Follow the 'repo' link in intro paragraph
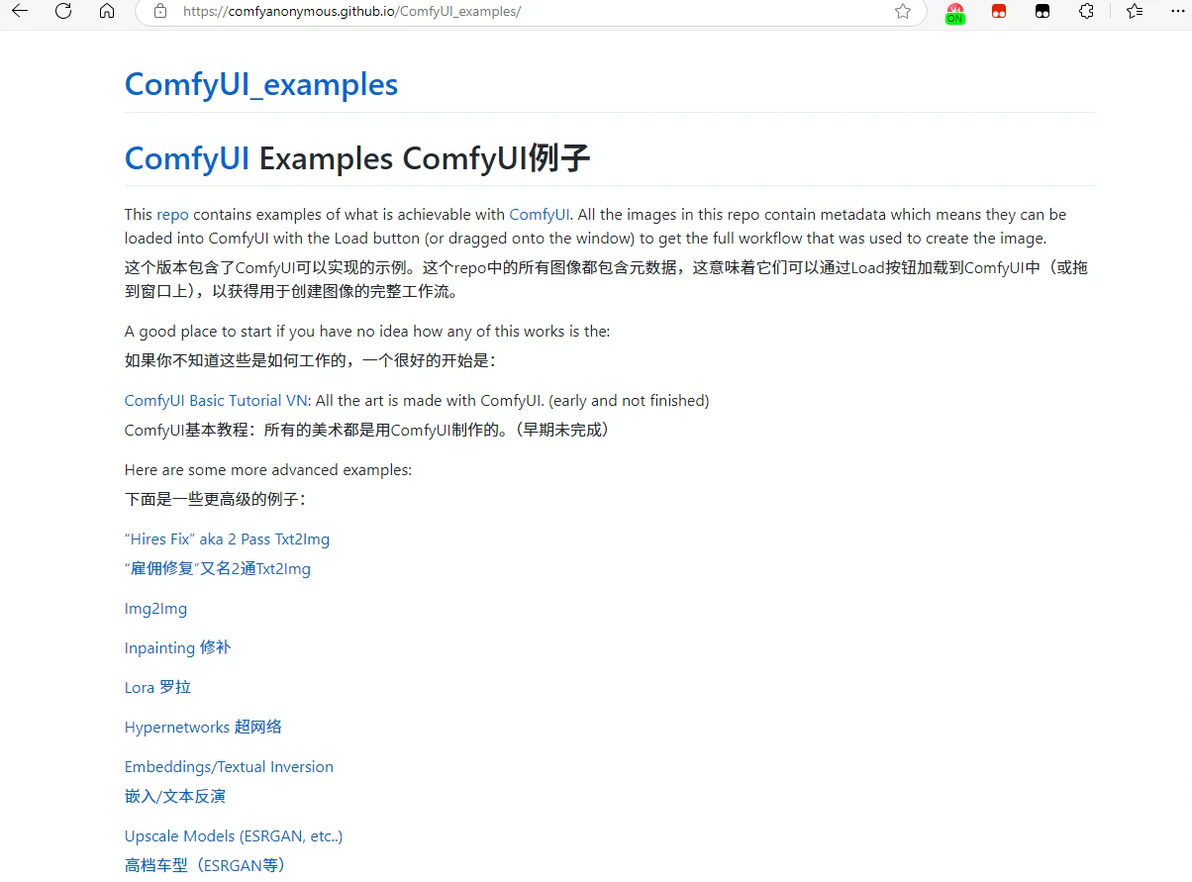 click(x=173, y=214)
